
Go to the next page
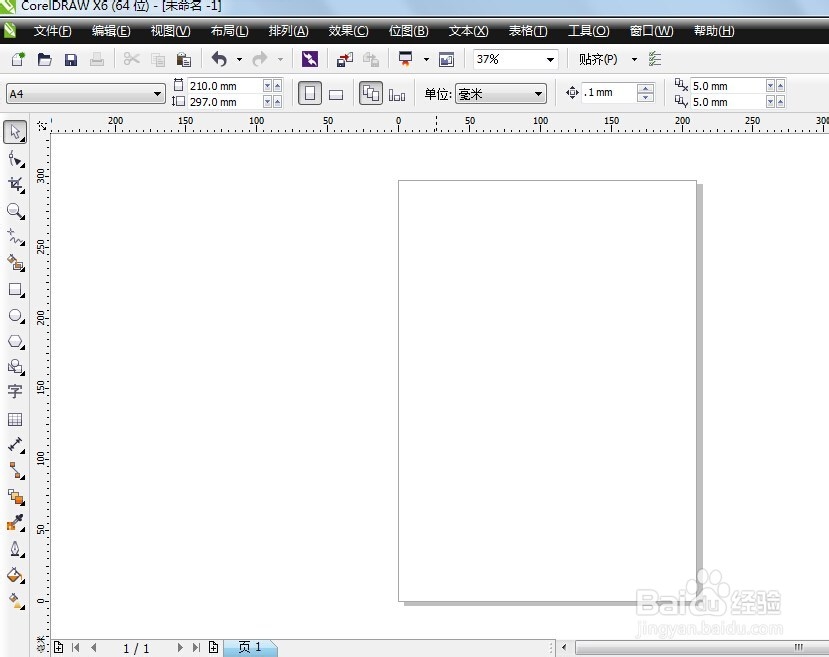point(180,647)
